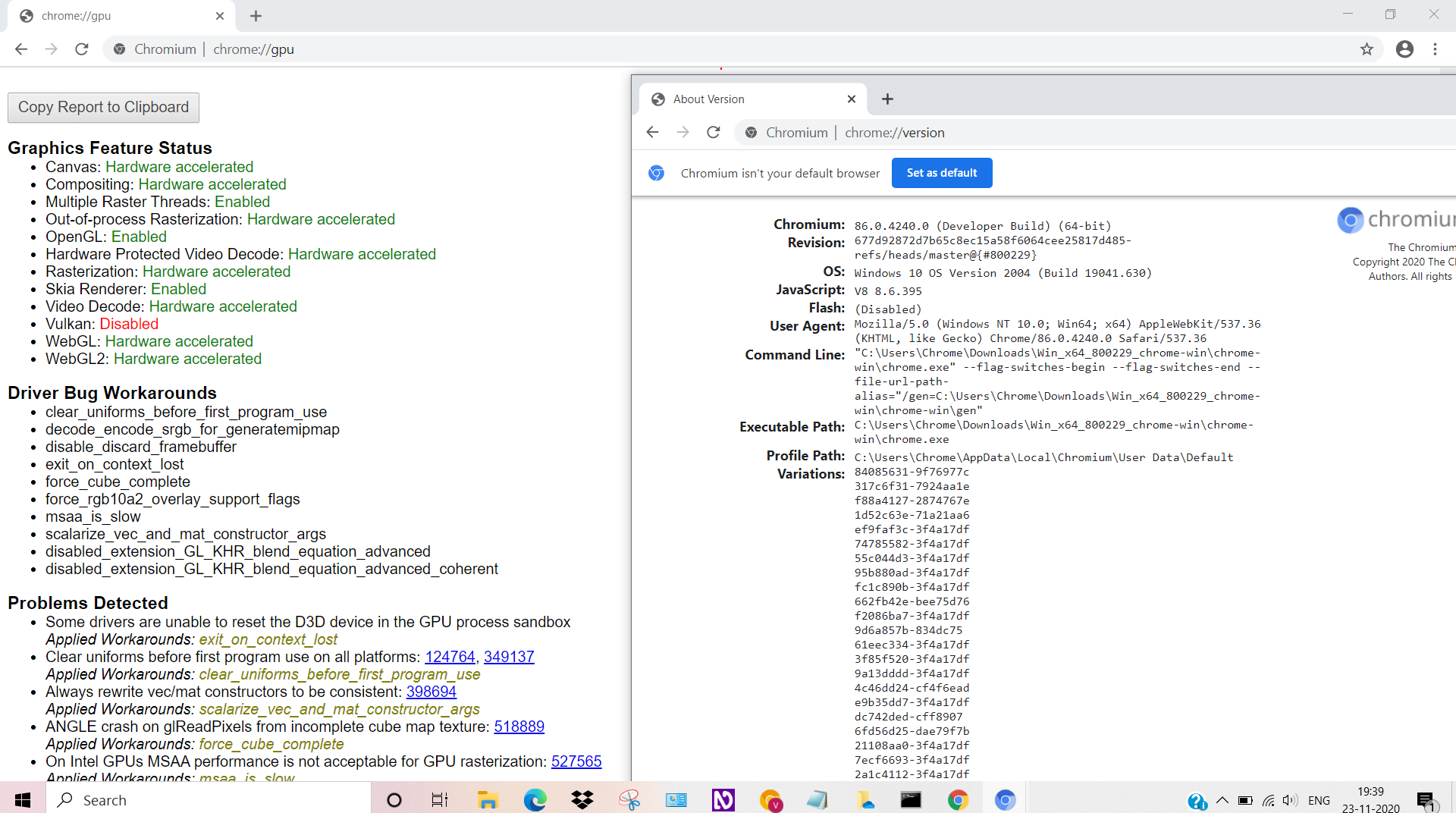Screen dimensions: 1456x813
Task: Open the notification Action Center
Action: click(1426, 800)
